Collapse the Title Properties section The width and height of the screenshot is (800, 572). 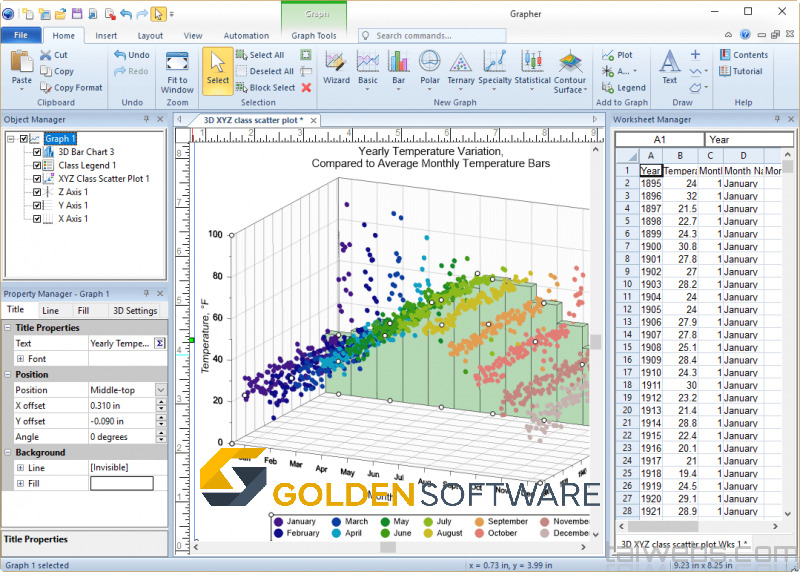coord(8,328)
